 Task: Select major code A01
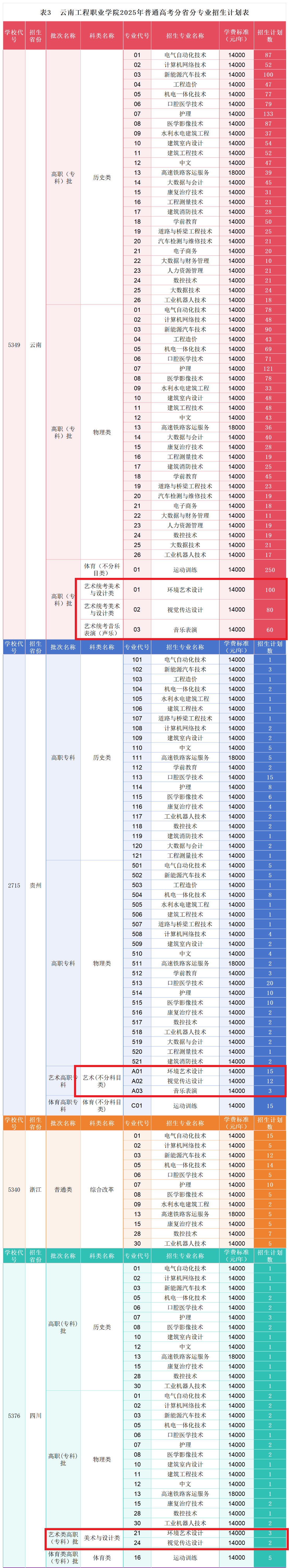[x=137, y=1071]
